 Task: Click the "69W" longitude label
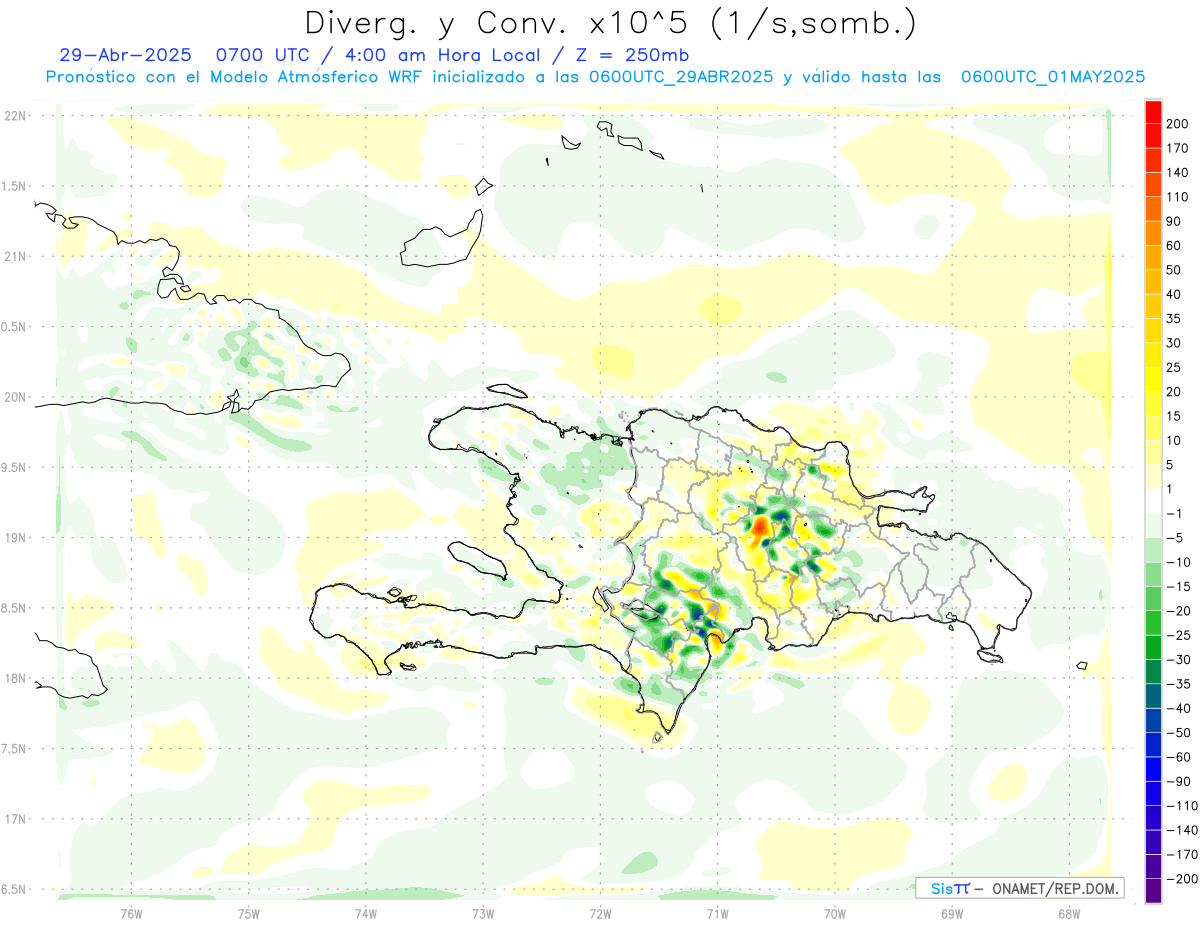click(951, 913)
